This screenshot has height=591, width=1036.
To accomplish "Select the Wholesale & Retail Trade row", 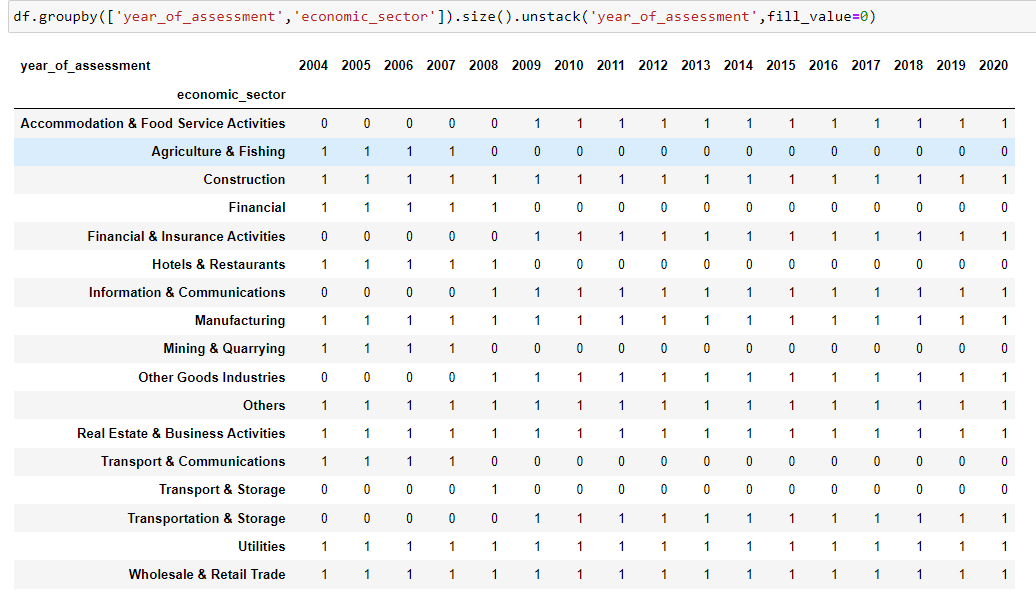I will 210,575.
